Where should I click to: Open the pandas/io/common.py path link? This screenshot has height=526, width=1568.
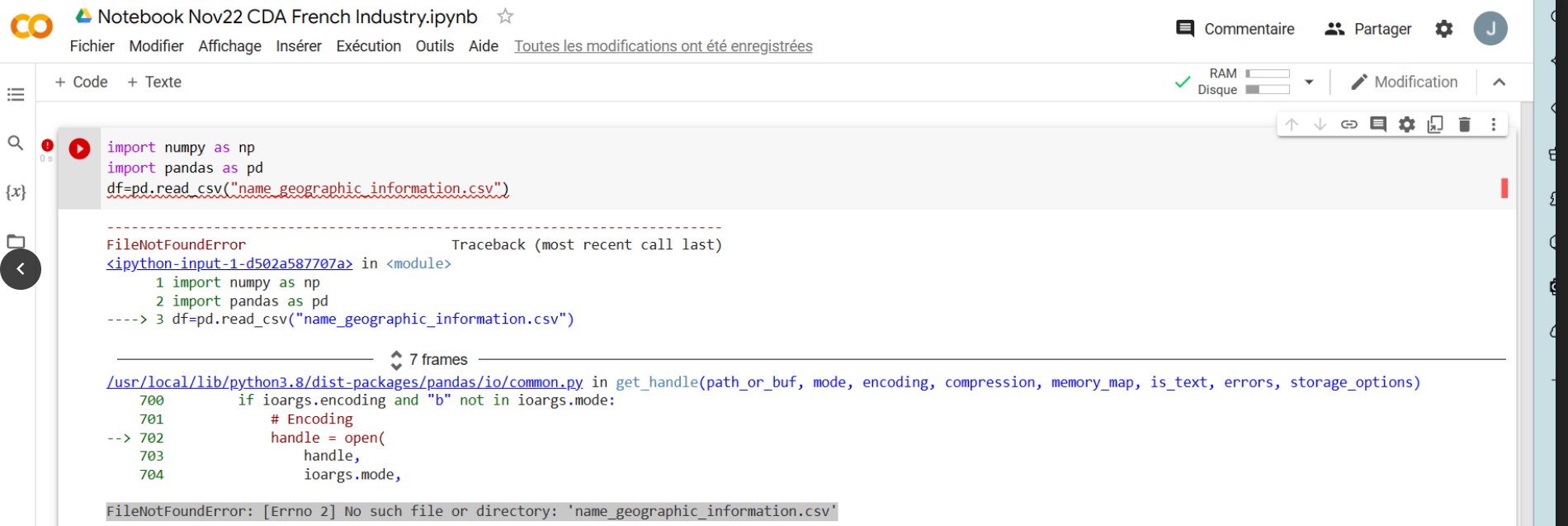pos(345,382)
